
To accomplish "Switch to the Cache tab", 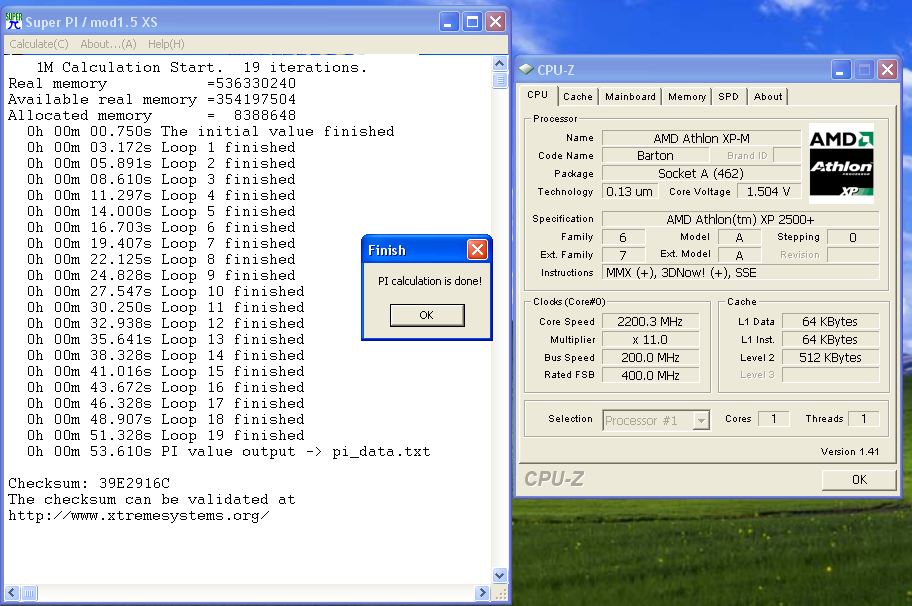I will pyautogui.click(x=578, y=97).
